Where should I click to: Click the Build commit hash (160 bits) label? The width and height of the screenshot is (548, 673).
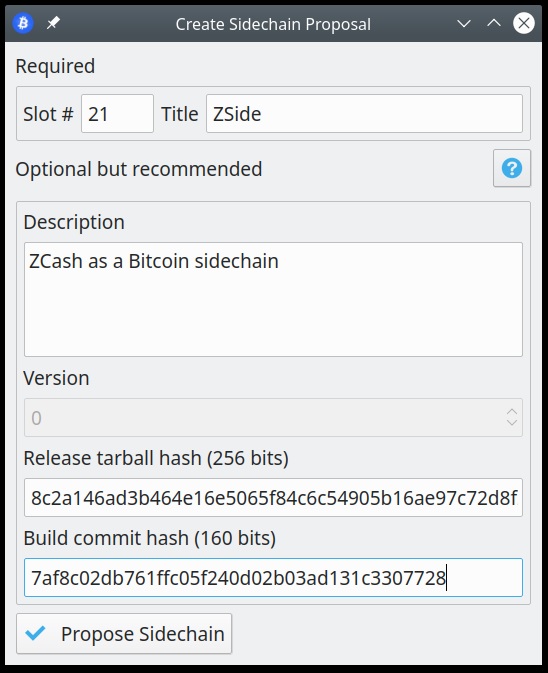[x=149, y=538]
